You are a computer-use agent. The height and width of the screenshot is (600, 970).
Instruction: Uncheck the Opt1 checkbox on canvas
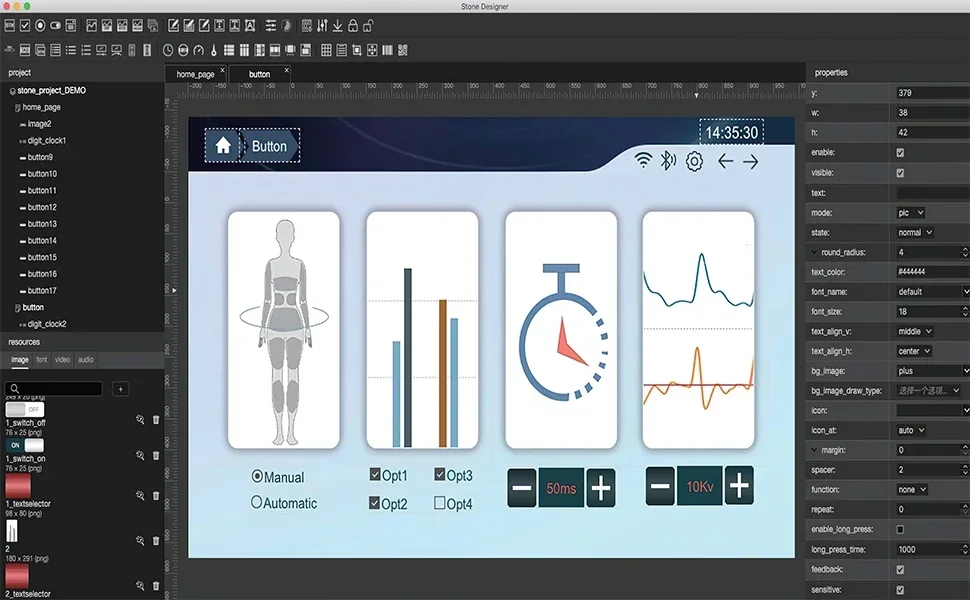[375, 474]
